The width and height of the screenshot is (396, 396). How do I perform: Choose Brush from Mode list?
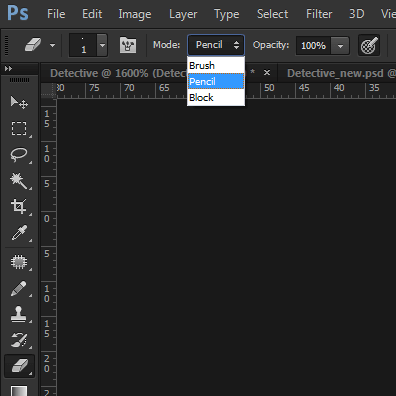point(216,66)
